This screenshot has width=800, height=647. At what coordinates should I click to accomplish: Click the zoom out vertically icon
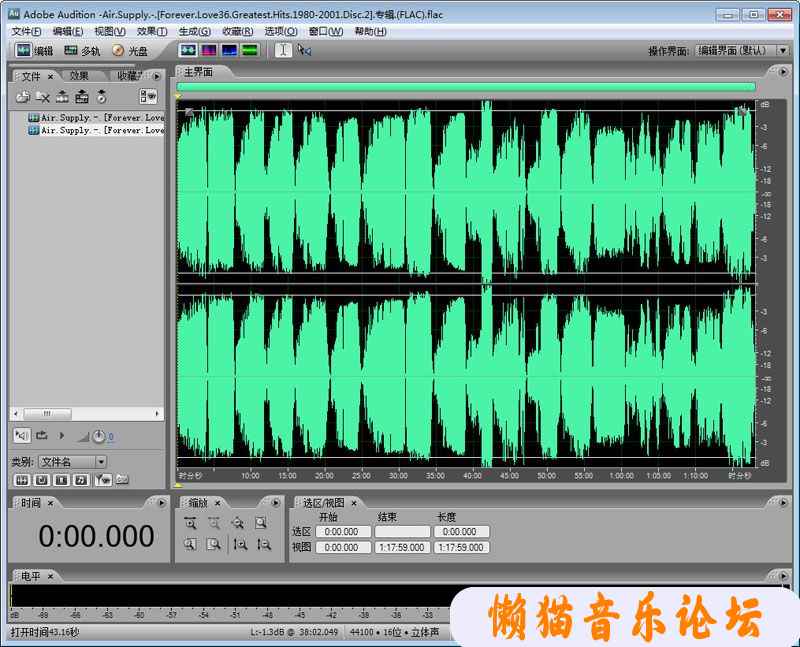(264, 544)
